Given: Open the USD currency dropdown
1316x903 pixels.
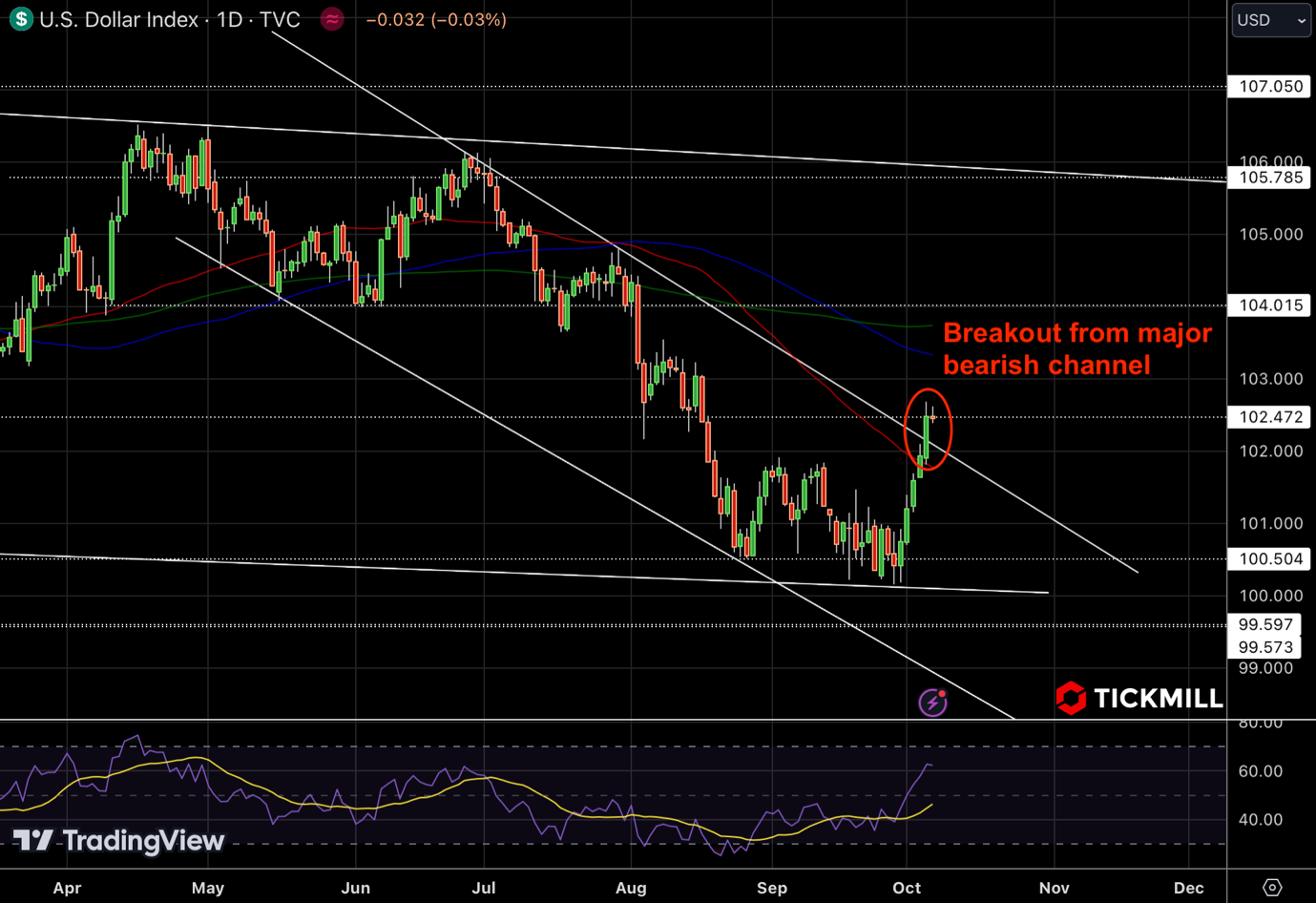Looking at the screenshot, I should coord(1271,20).
